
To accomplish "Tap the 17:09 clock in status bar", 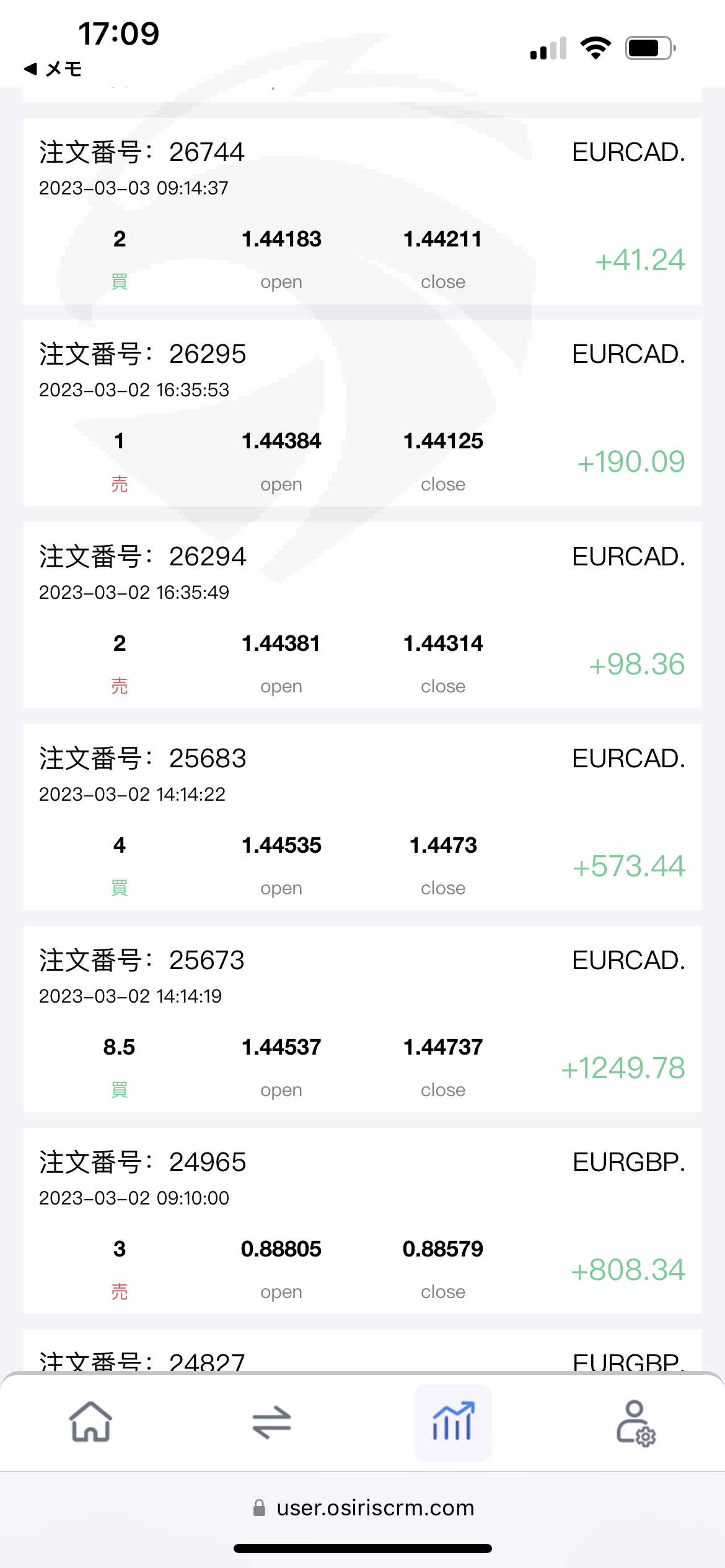I will [x=118, y=33].
